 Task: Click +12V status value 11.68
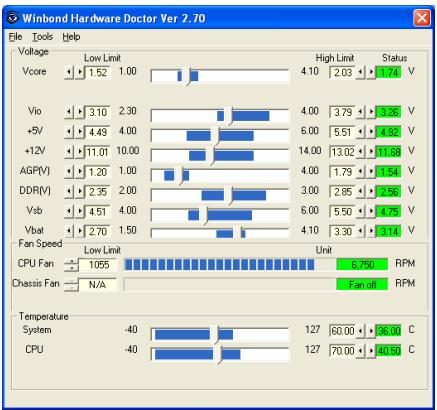pyautogui.click(x=388, y=152)
